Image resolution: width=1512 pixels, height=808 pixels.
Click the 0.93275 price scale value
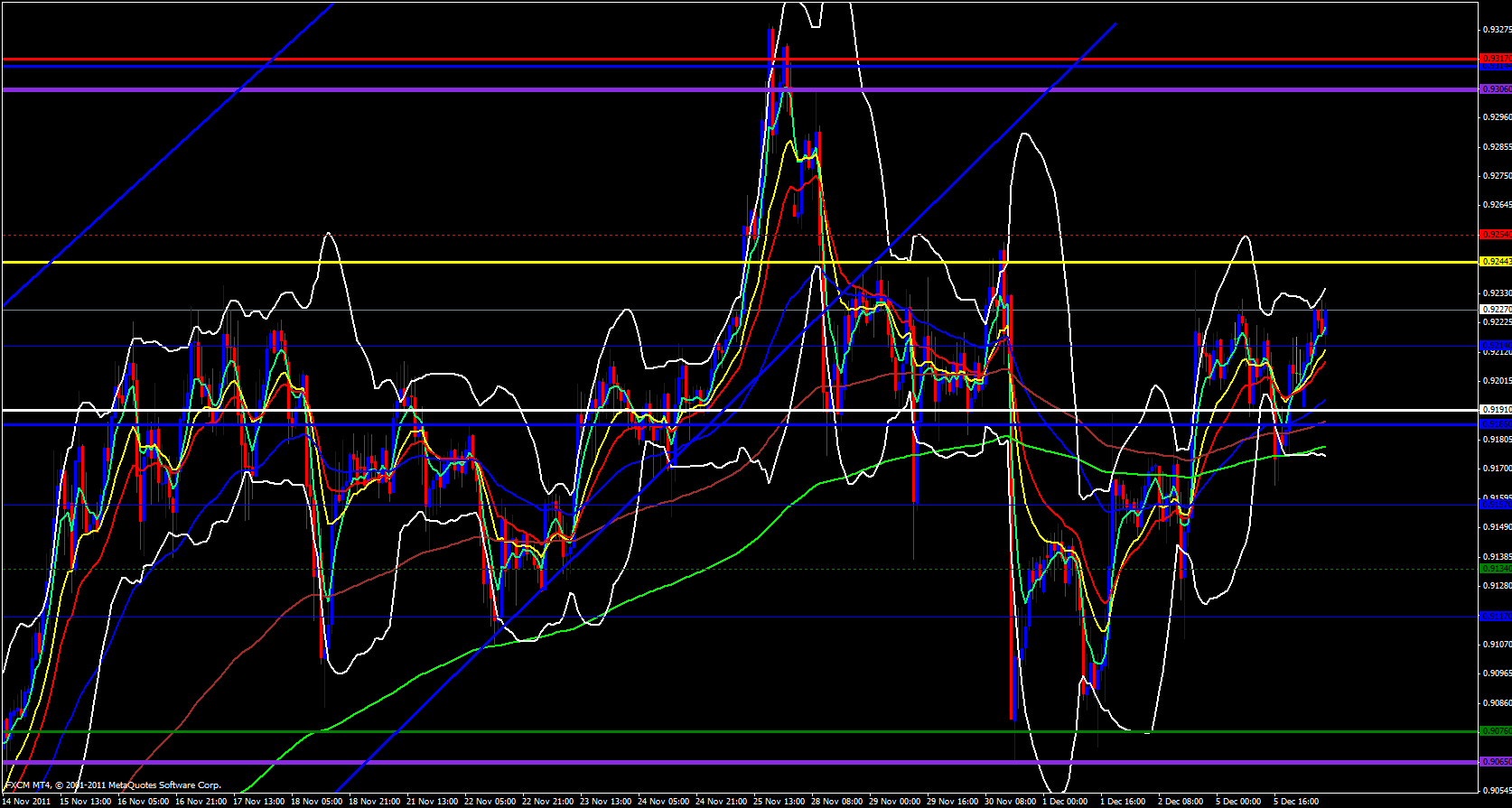tap(1497, 29)
